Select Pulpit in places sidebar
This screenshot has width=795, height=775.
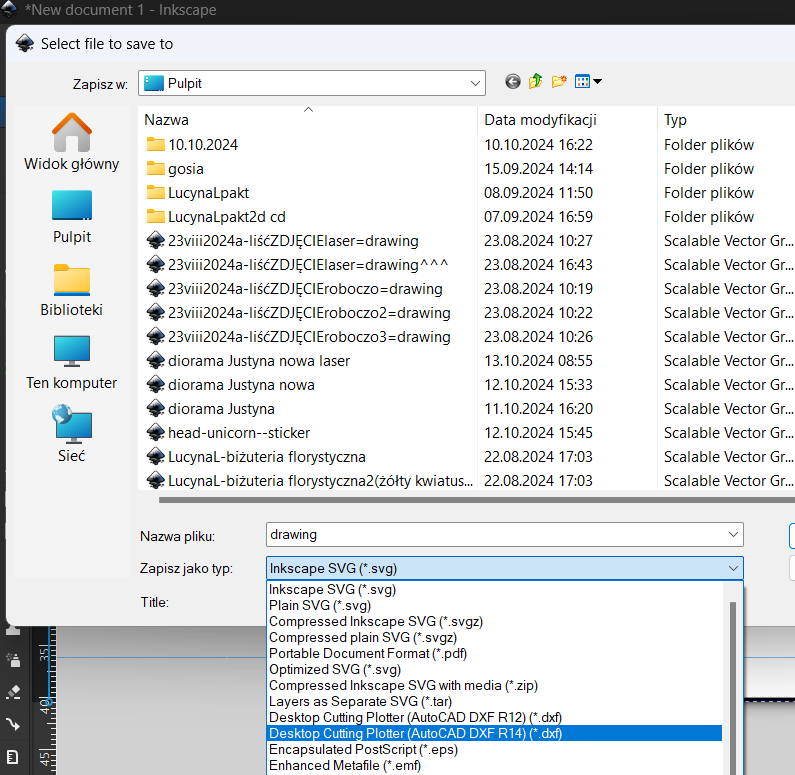point(71,217)
